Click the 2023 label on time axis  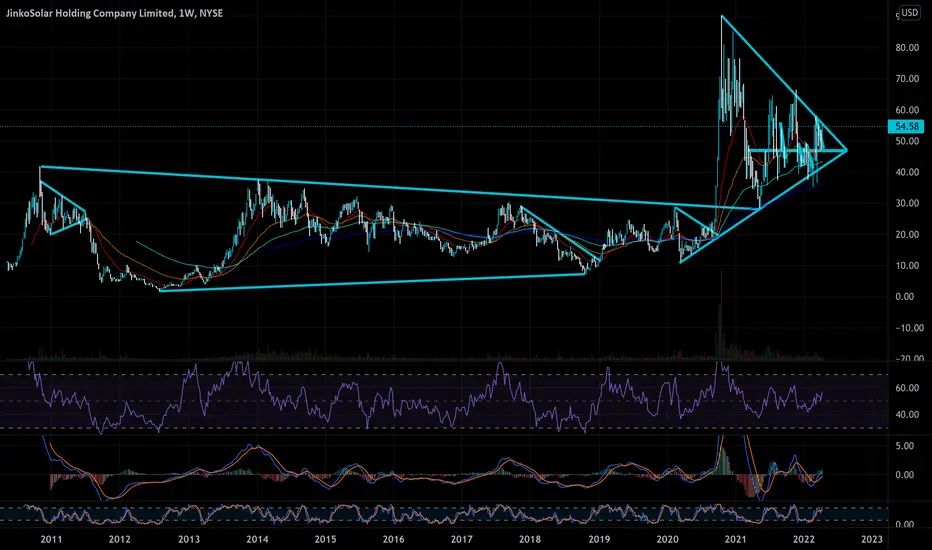tap(872, 538)
